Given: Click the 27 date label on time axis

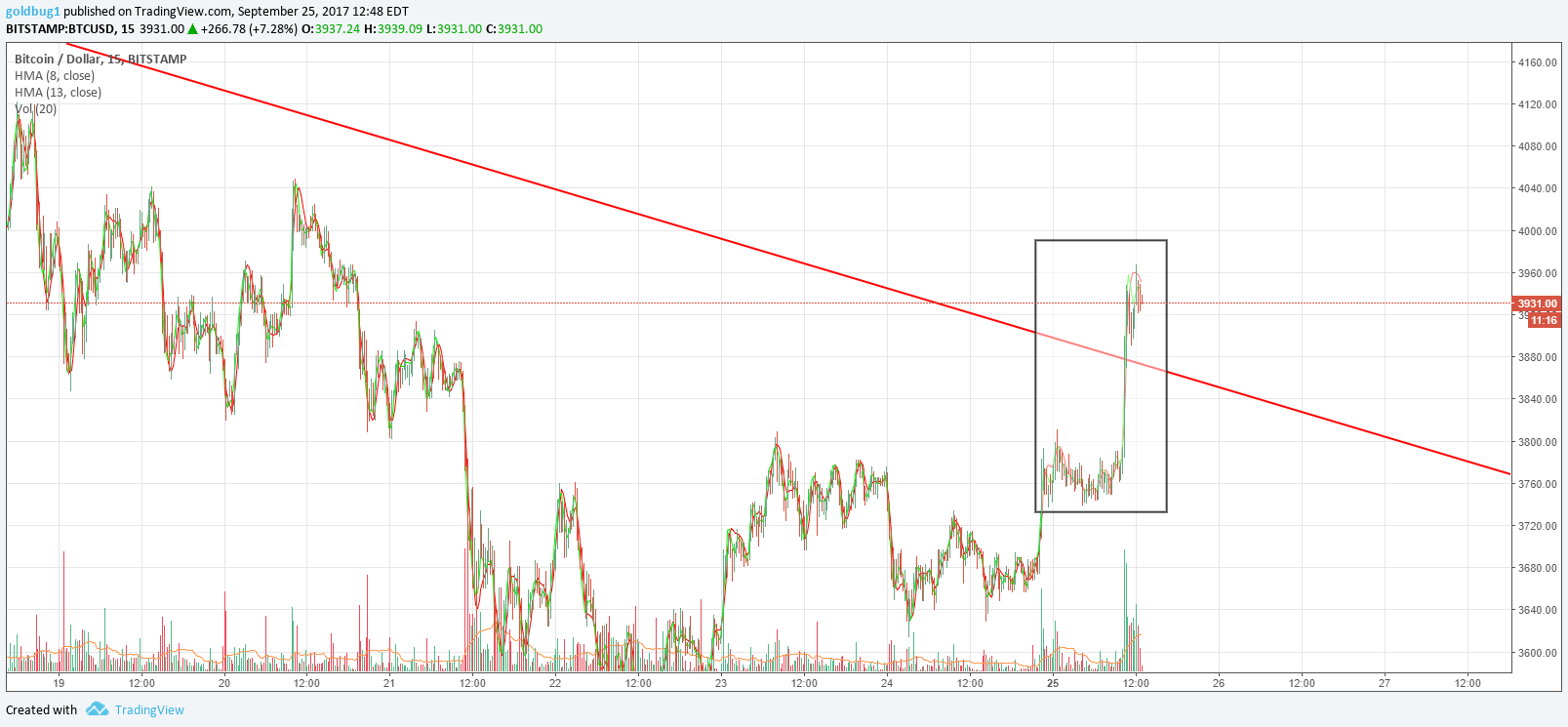Looking at the screenshot, I should [x=1385, y=683].
